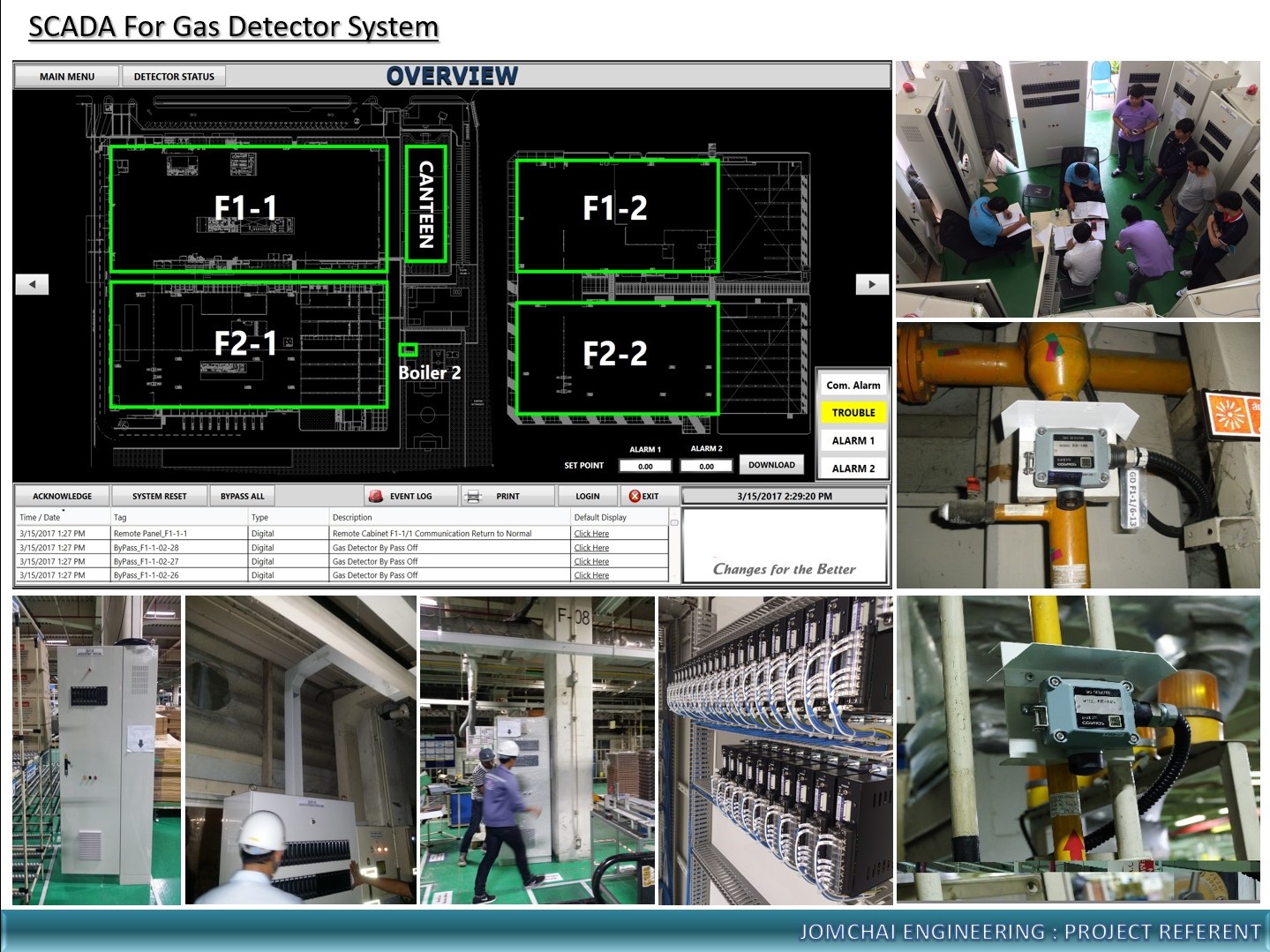Click the JOMCHAI ENGINEERING footer text
This screenshot has width=1270, height=952.
[x=1030, y=932]
